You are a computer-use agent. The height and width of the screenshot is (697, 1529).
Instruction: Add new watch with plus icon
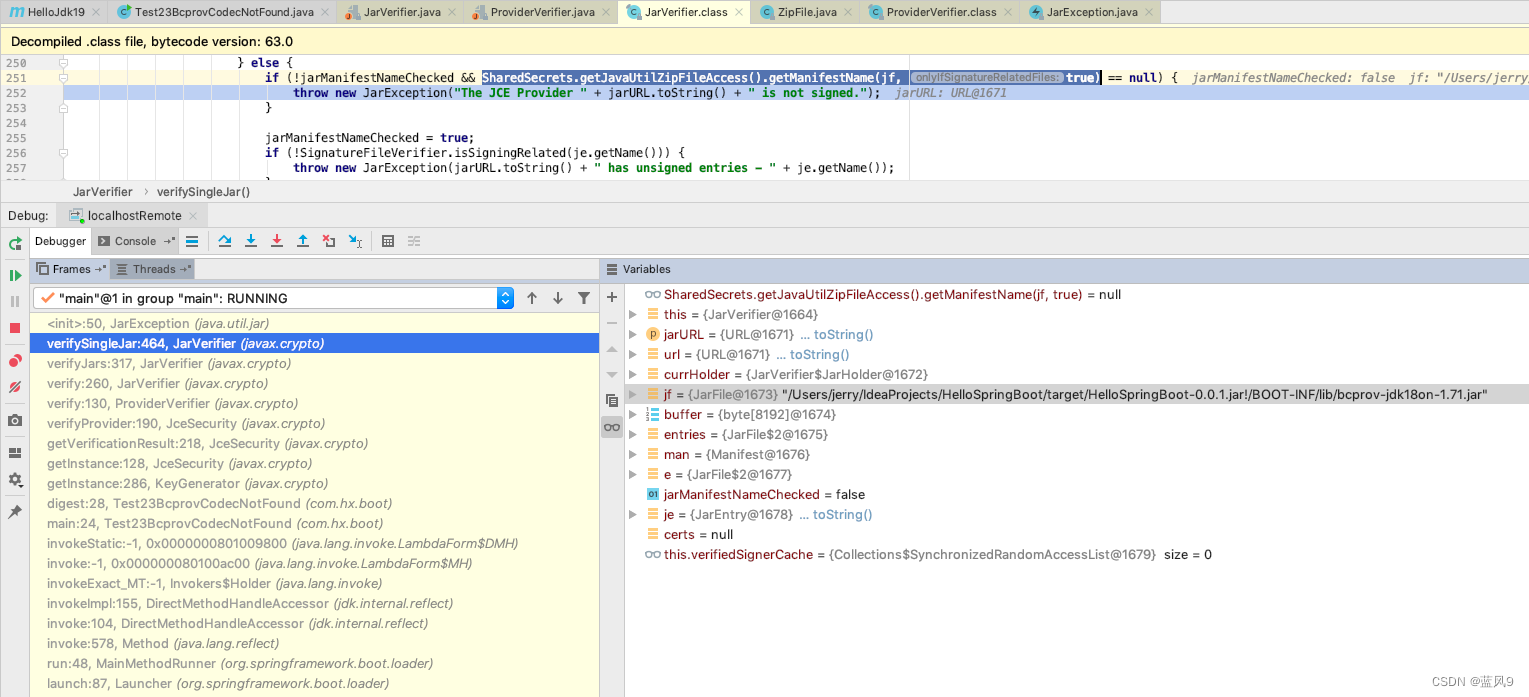612,297
